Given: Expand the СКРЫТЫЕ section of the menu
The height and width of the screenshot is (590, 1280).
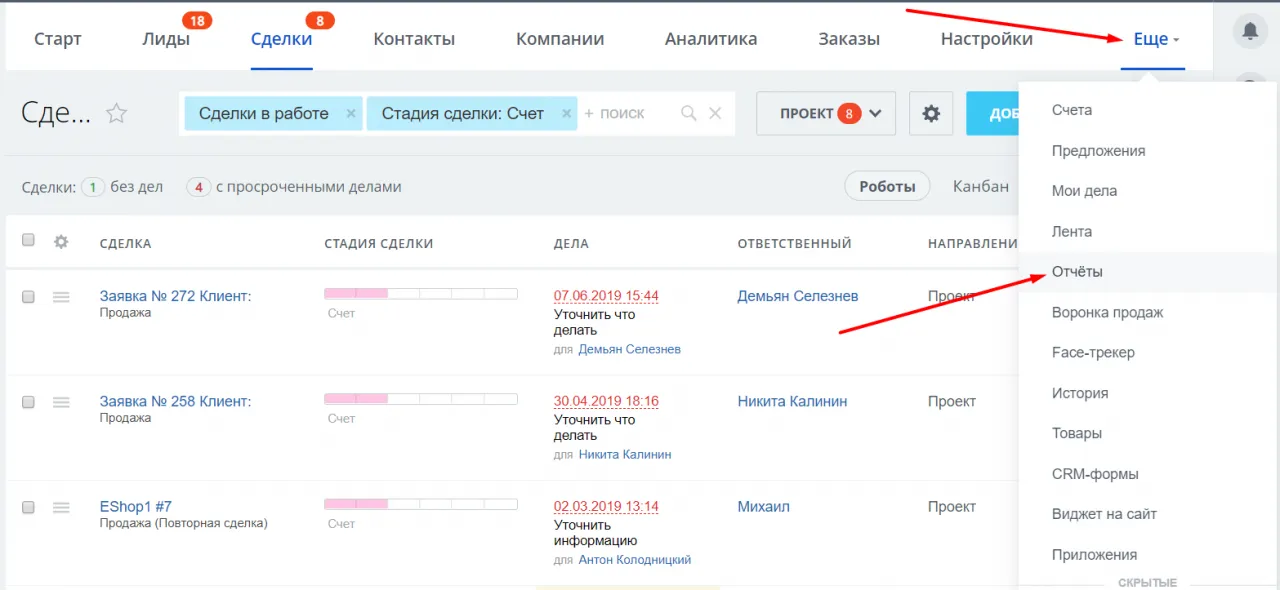Looking at the screenshot, I should point(1148,582).
